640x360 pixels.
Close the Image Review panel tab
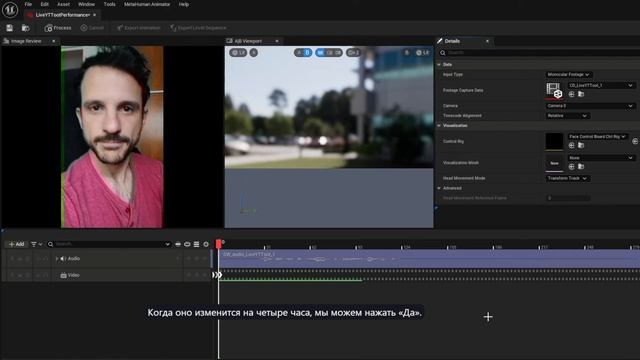point(53,41)
